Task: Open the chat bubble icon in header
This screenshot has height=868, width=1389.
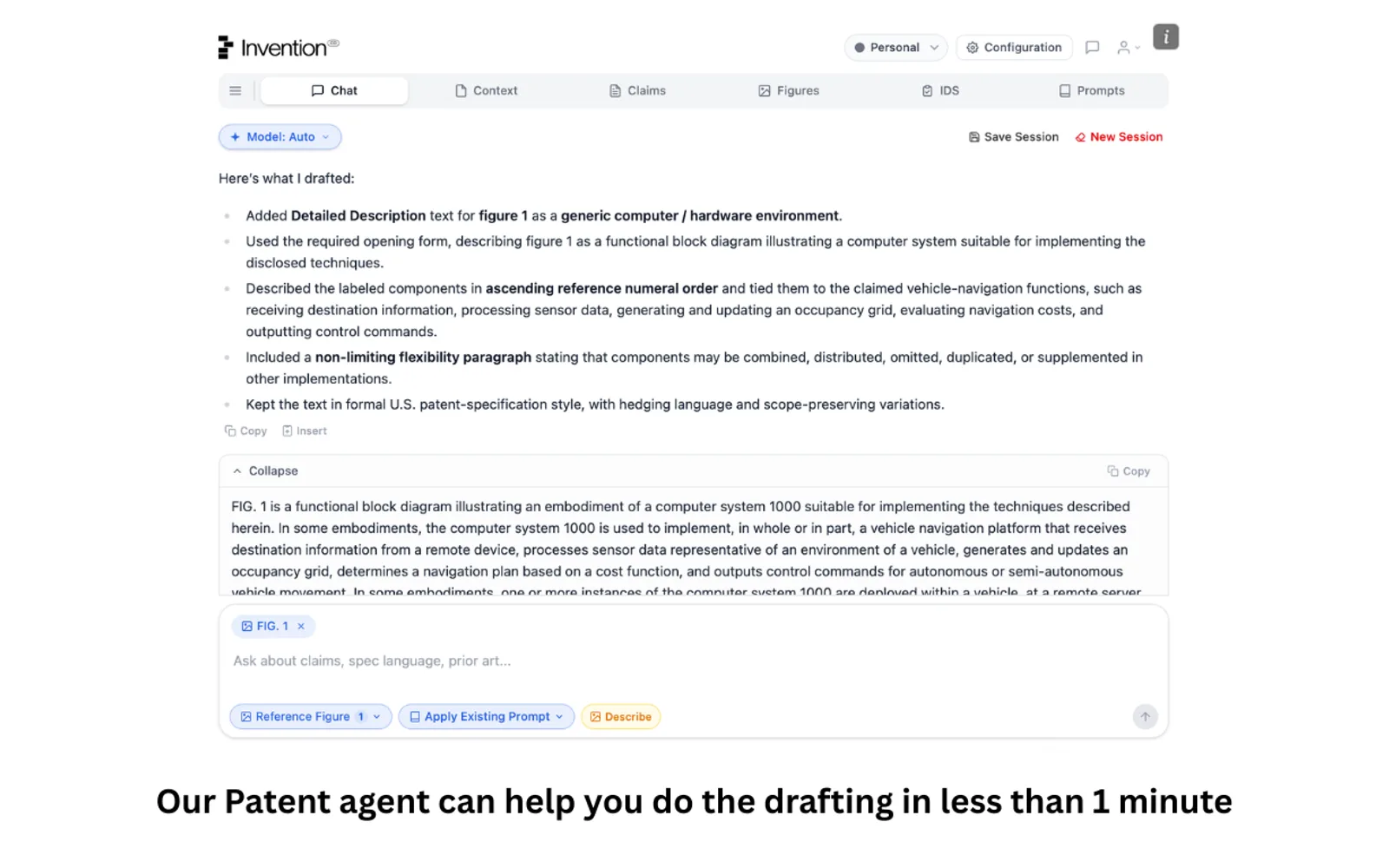Action: 1092,48
